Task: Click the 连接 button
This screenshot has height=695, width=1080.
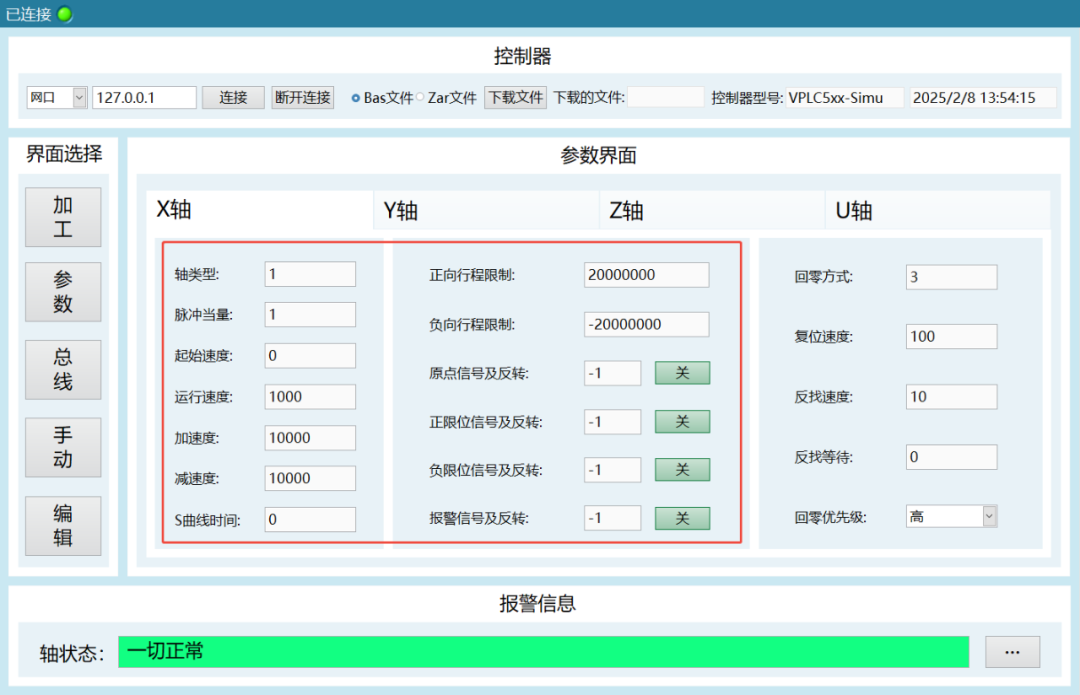Action: coord(233,97)
